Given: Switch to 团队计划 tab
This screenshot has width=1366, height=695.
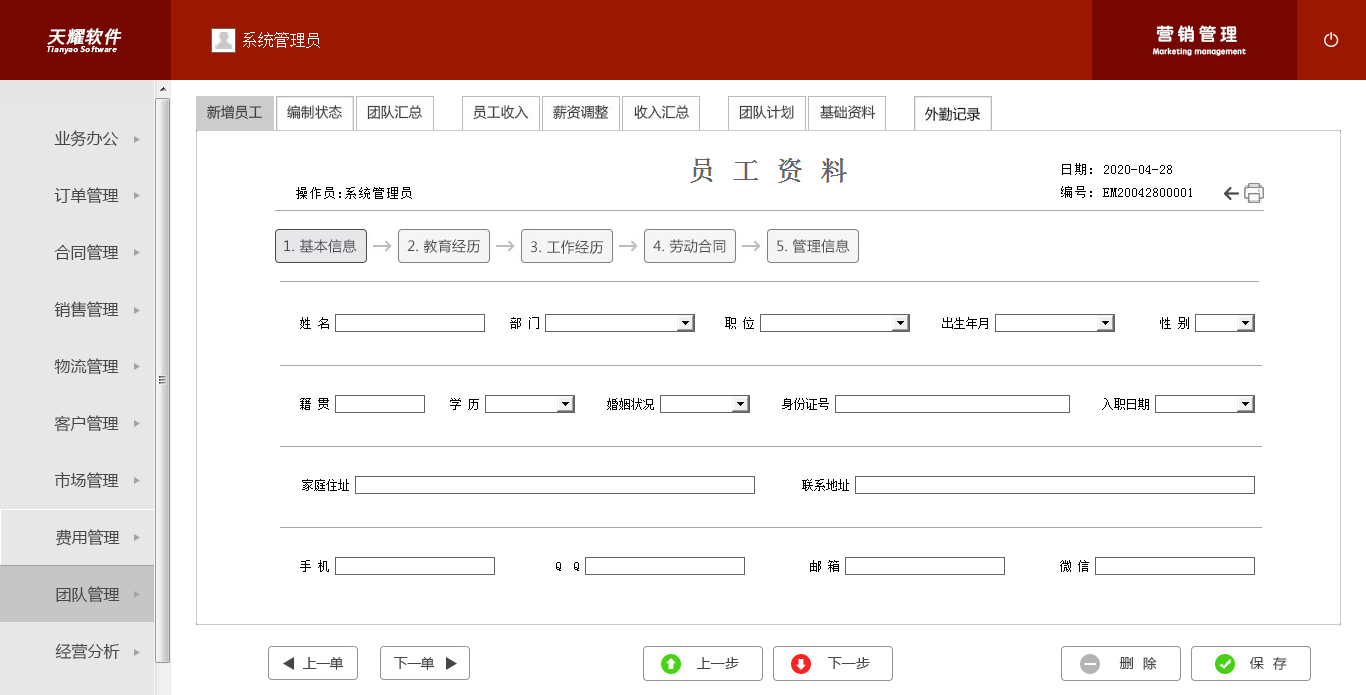Looking at the screenshot, I should click(x=767, y=113).
